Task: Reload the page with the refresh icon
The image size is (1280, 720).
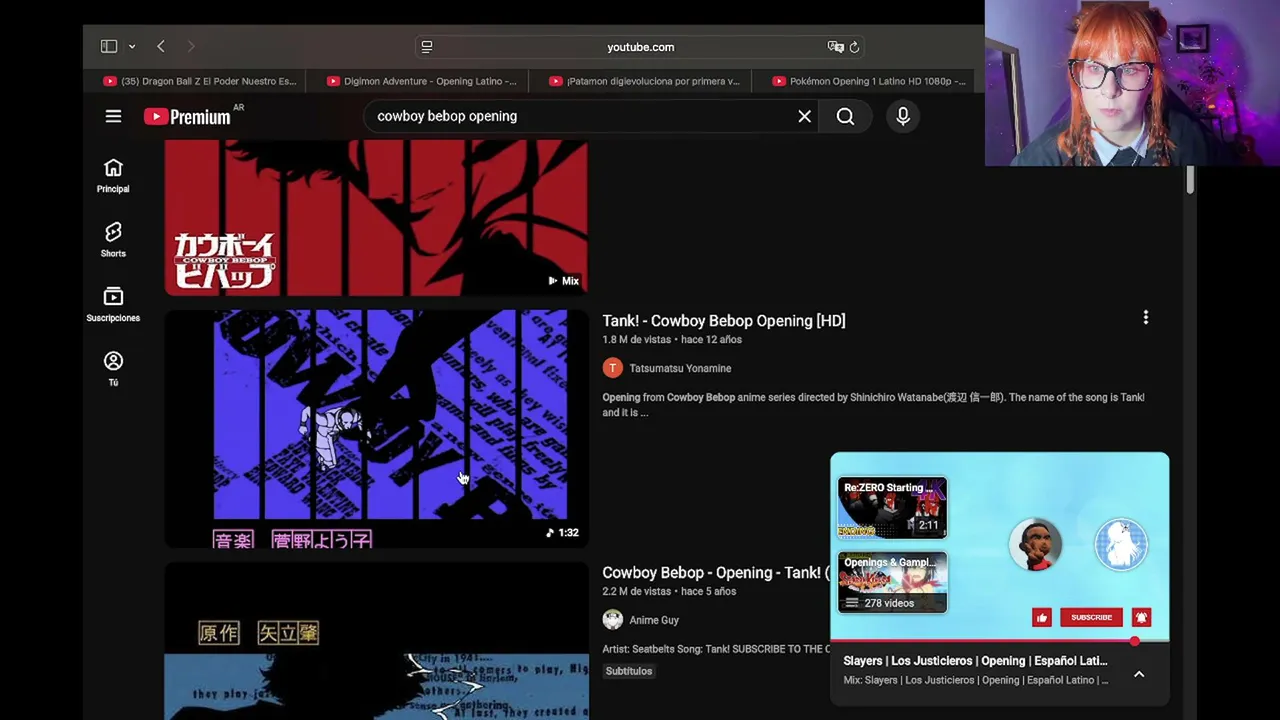Action: tap(854, 47)
